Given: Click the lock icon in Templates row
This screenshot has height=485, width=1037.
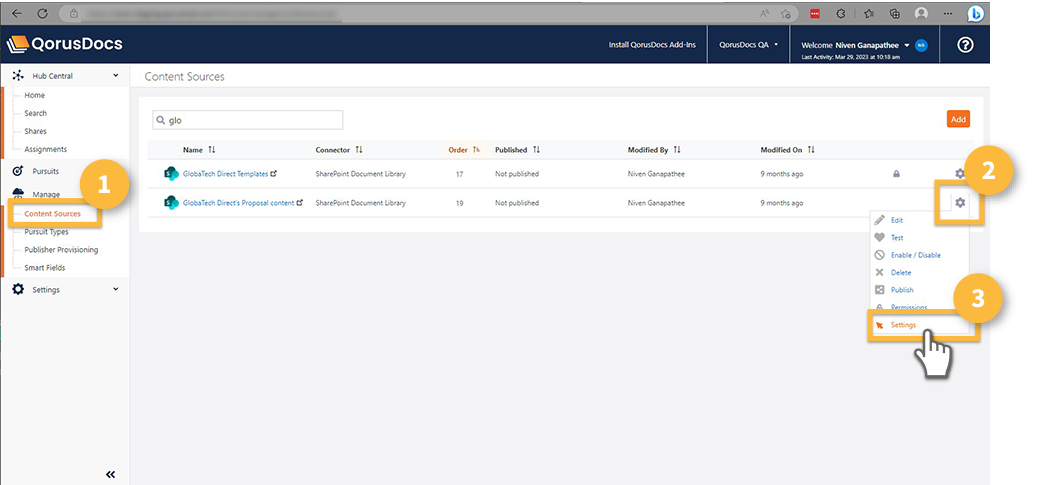Looking at the screenshot, I should point(896,174).
